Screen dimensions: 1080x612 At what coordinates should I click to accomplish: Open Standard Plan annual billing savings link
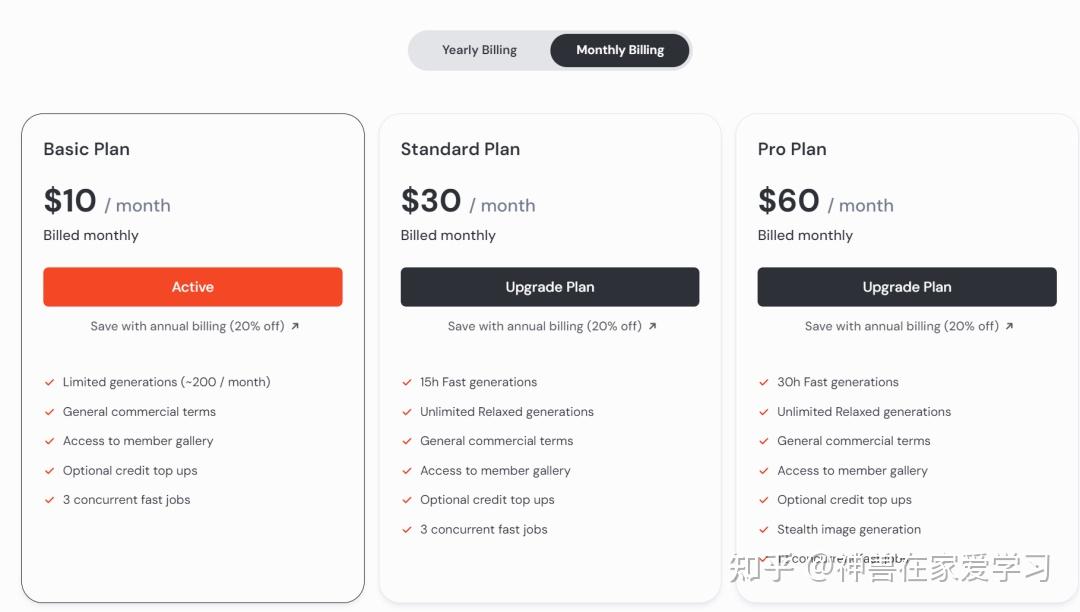click(x=544, y=326)
